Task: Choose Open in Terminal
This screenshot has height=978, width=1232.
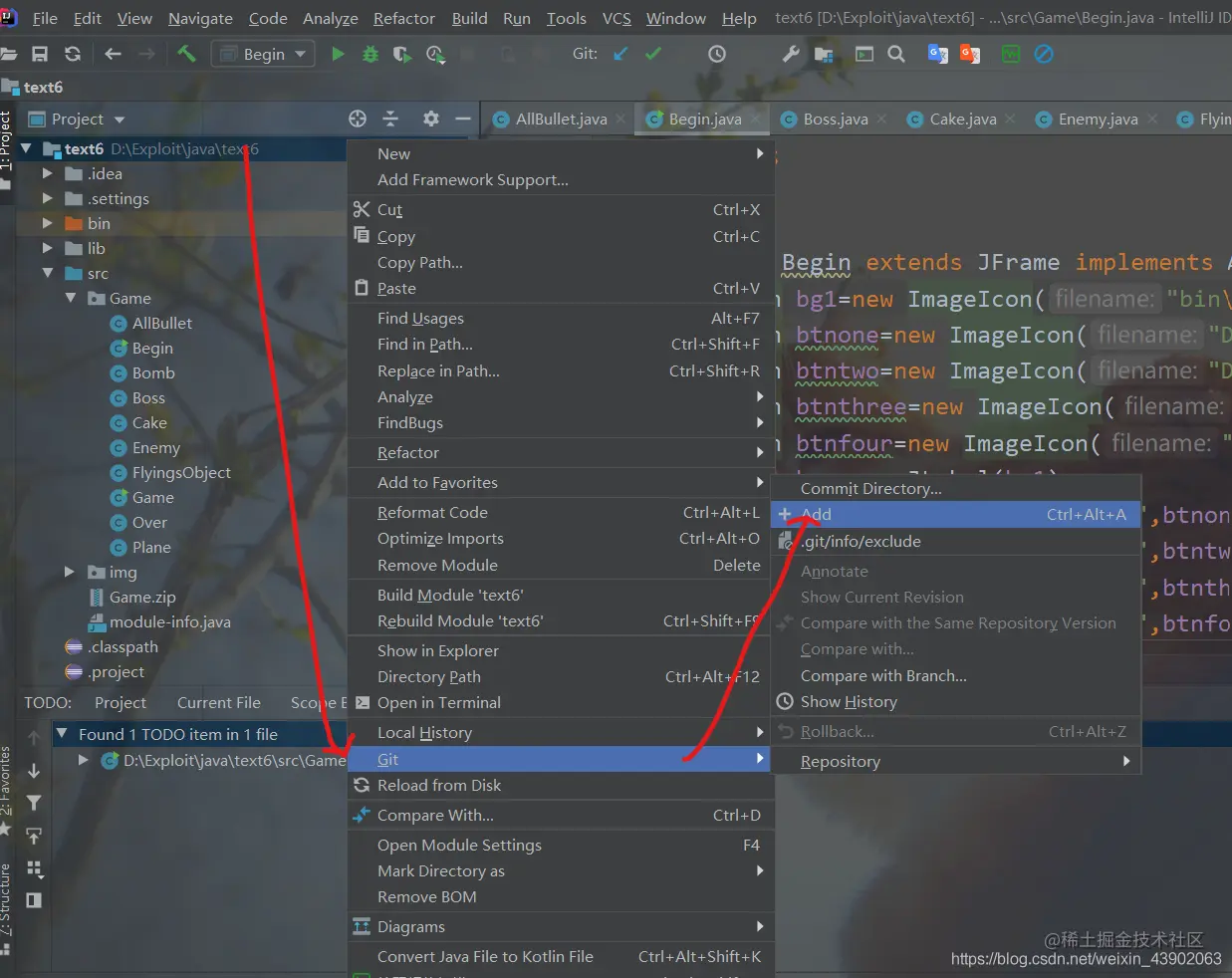Action: (x=560, y=702)
